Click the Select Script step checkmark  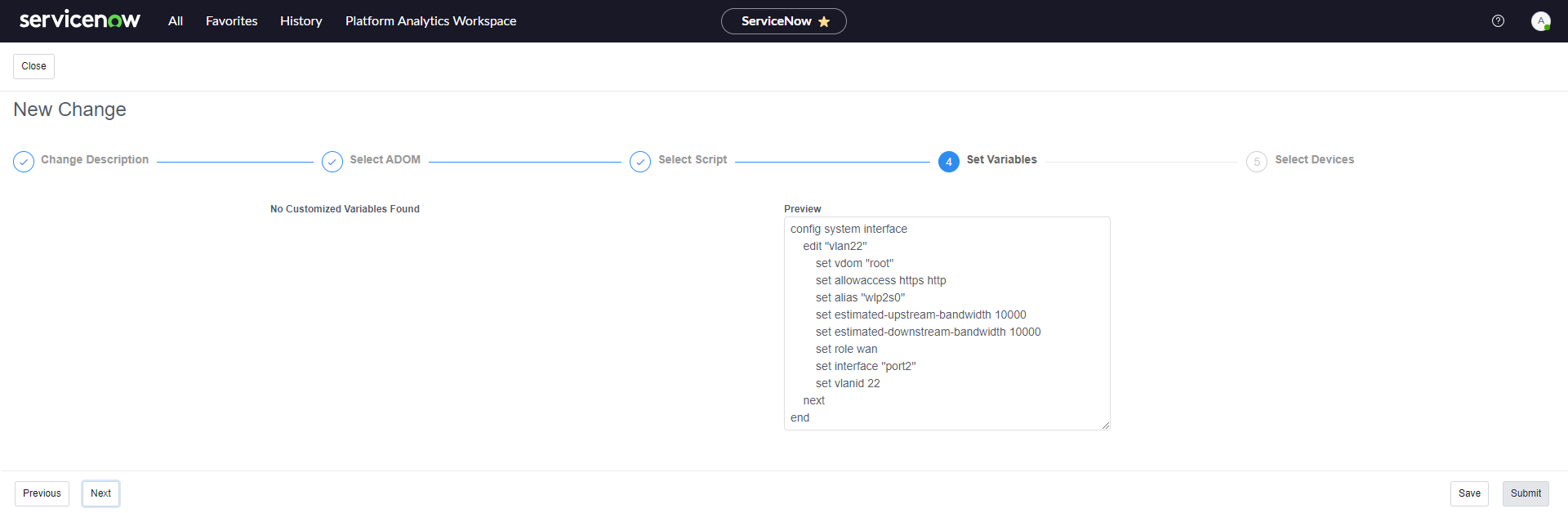click(x=640, y=162)
